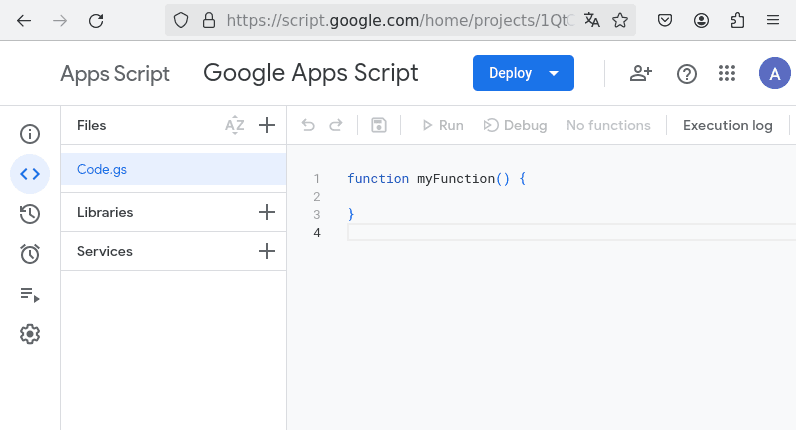Select the Editor code icon in sidebar

30,174
